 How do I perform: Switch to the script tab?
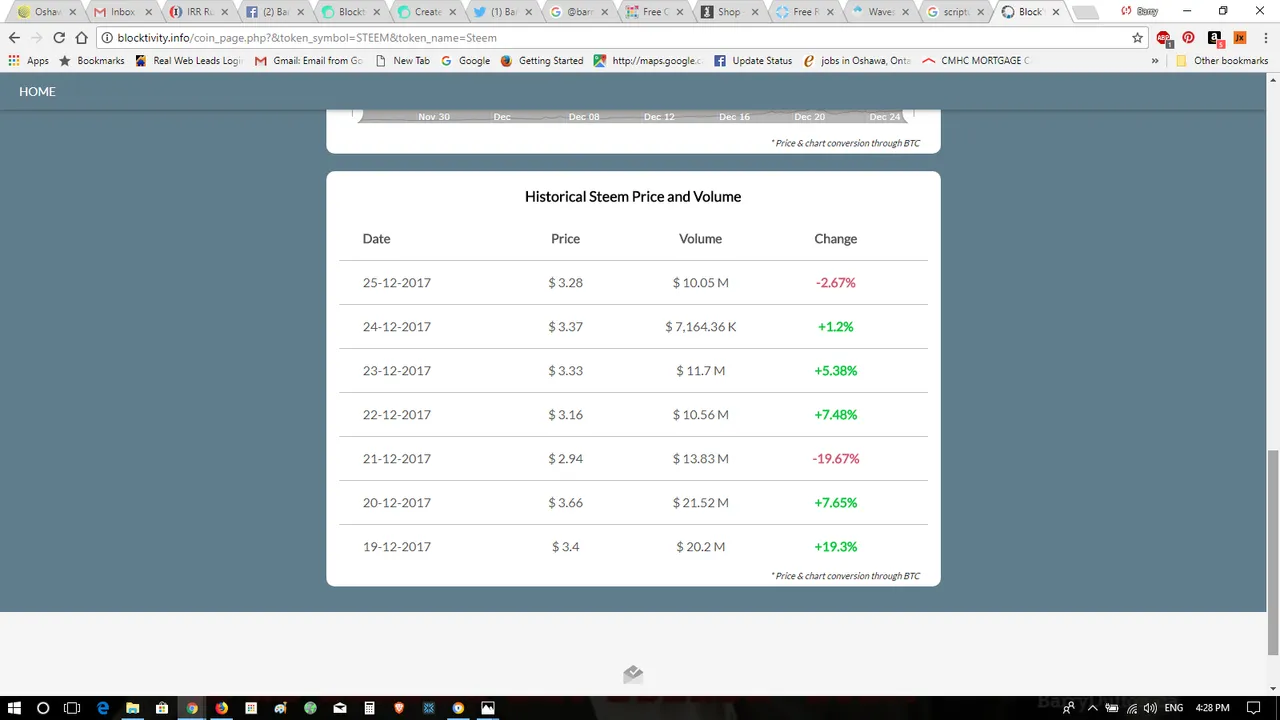coord(956,12)
